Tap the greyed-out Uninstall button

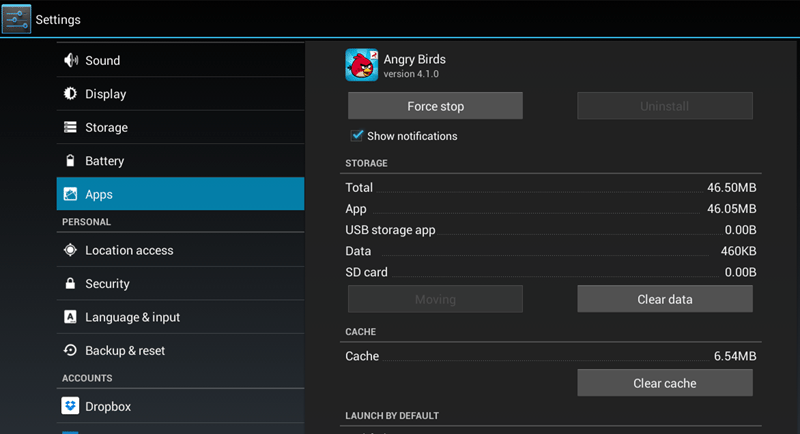tap(665, 106)
